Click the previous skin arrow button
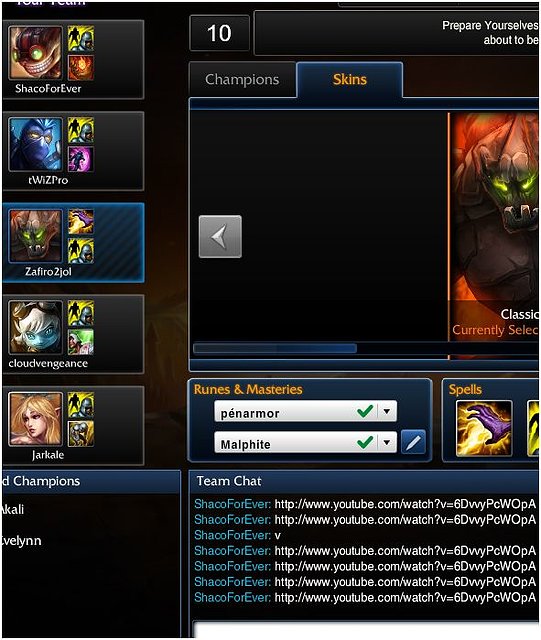541x640 pixels. coord(220,236)
